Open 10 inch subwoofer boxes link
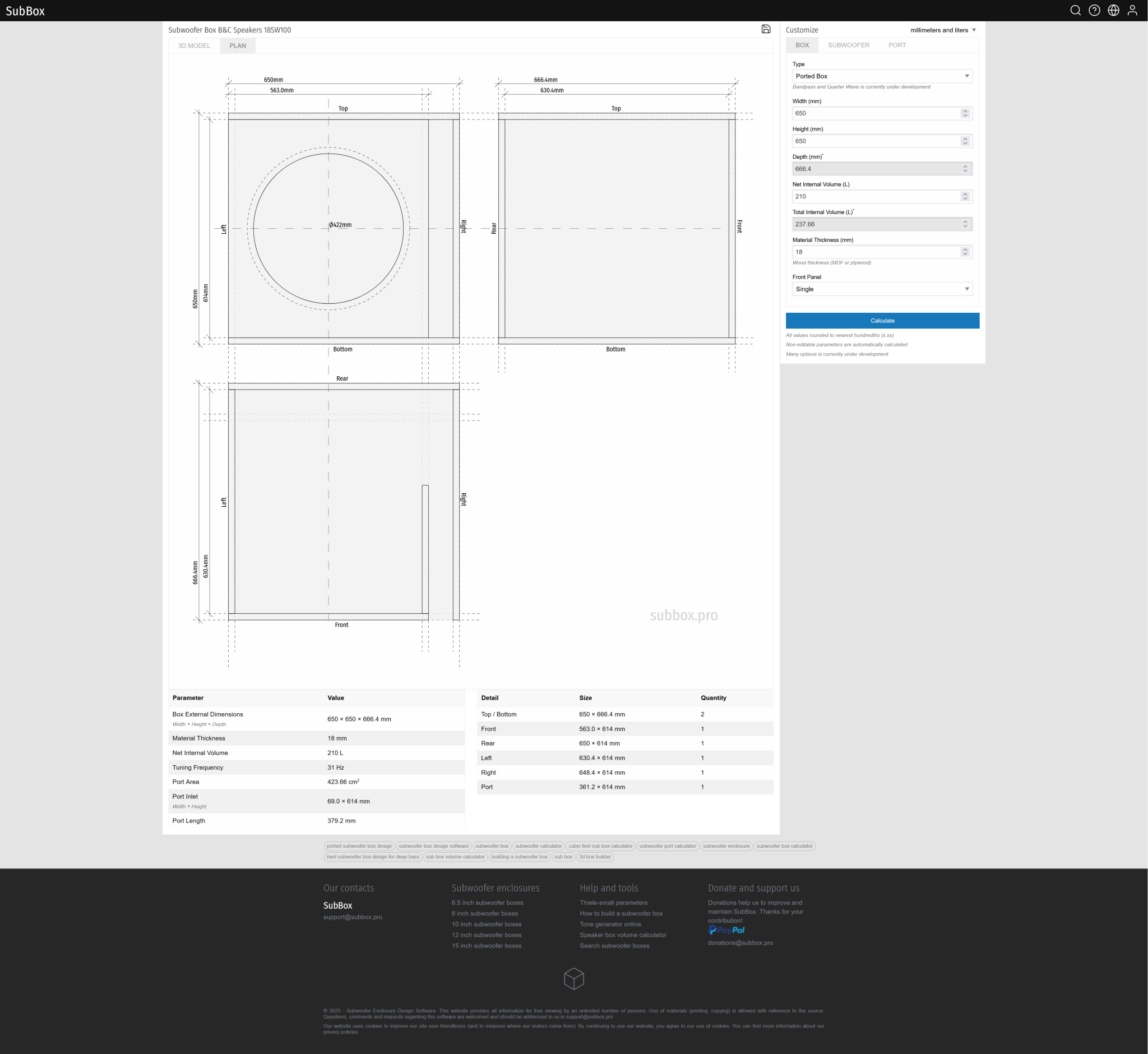 click(487, 924)
